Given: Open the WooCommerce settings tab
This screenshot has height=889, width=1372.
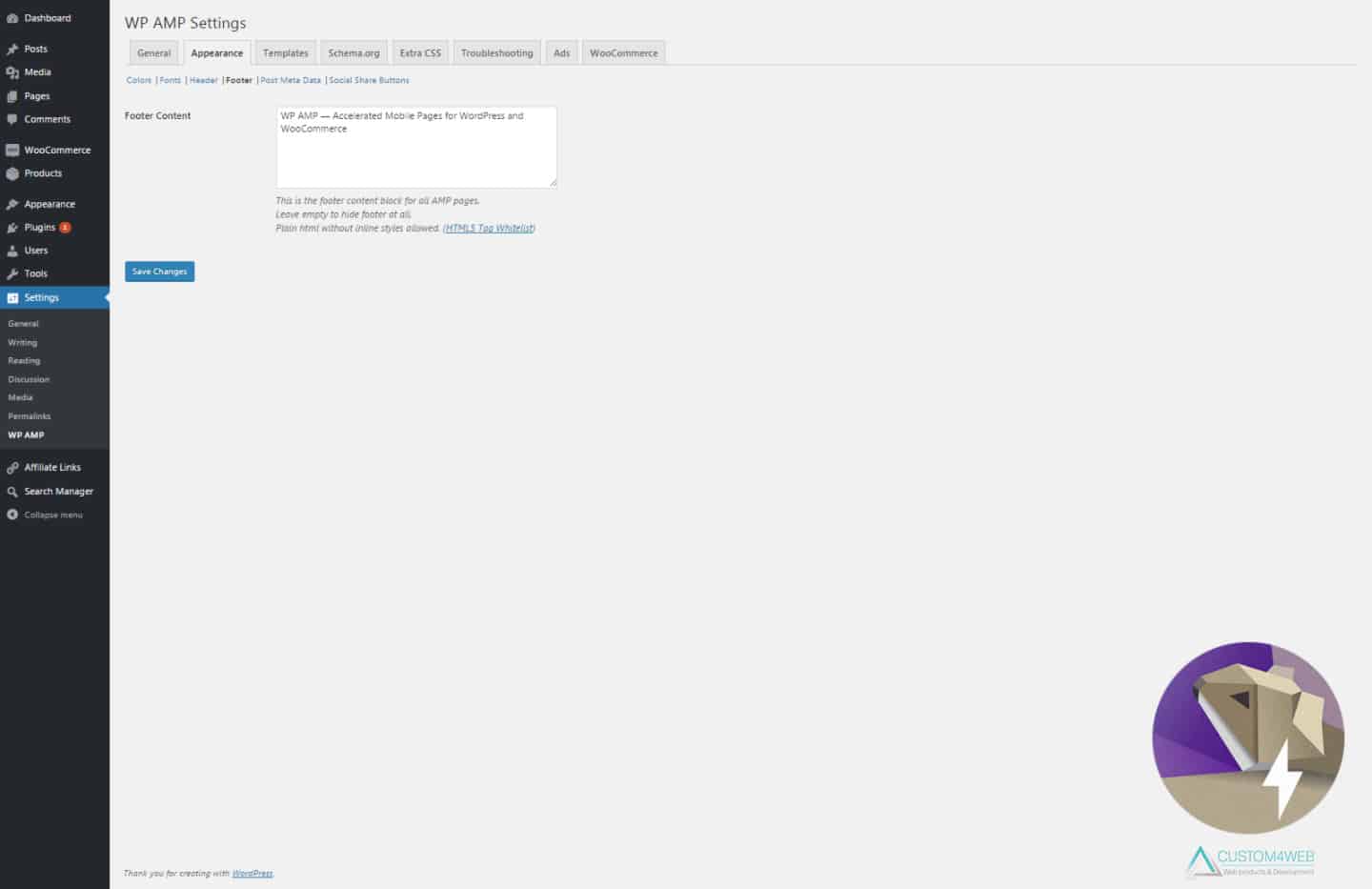Looking at the screenshot, I should pyautogui.click(x=624, y=53).
